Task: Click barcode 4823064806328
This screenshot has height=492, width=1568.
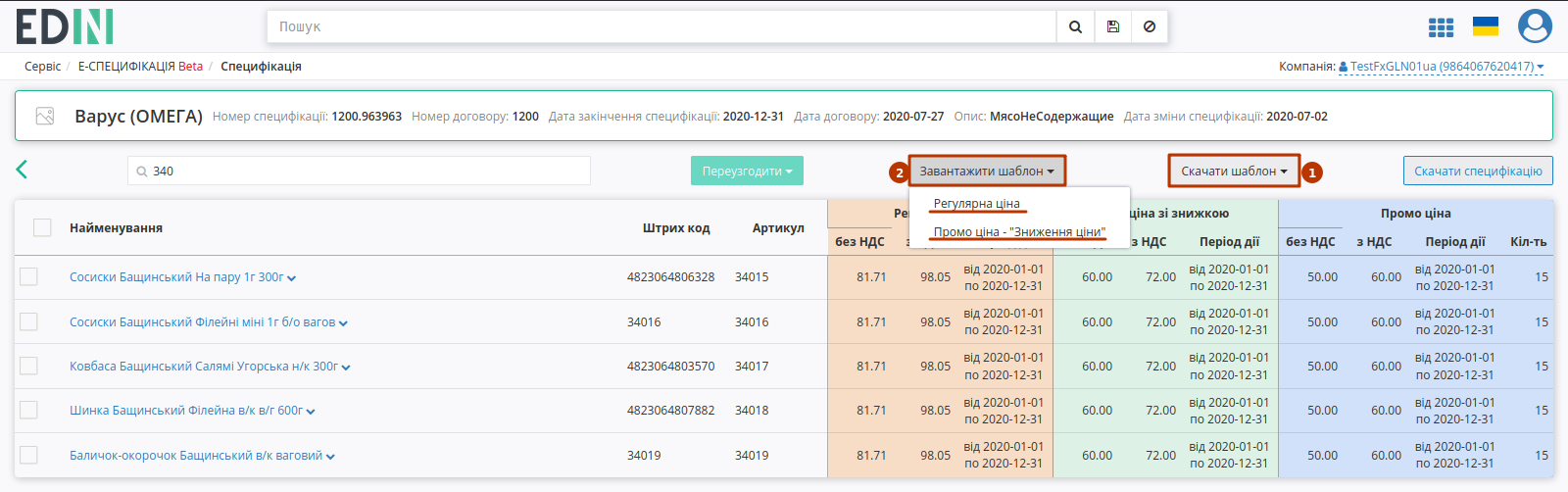Action: pyautogui.click(x=670, y=277)
